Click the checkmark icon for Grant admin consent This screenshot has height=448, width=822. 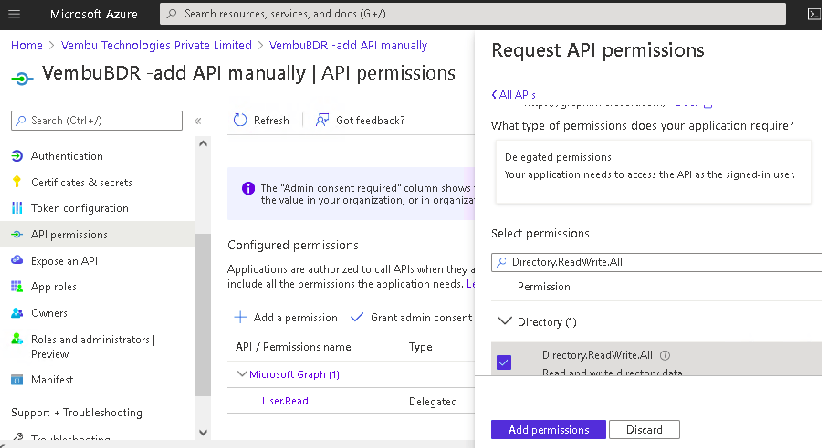tap(357, 317)
